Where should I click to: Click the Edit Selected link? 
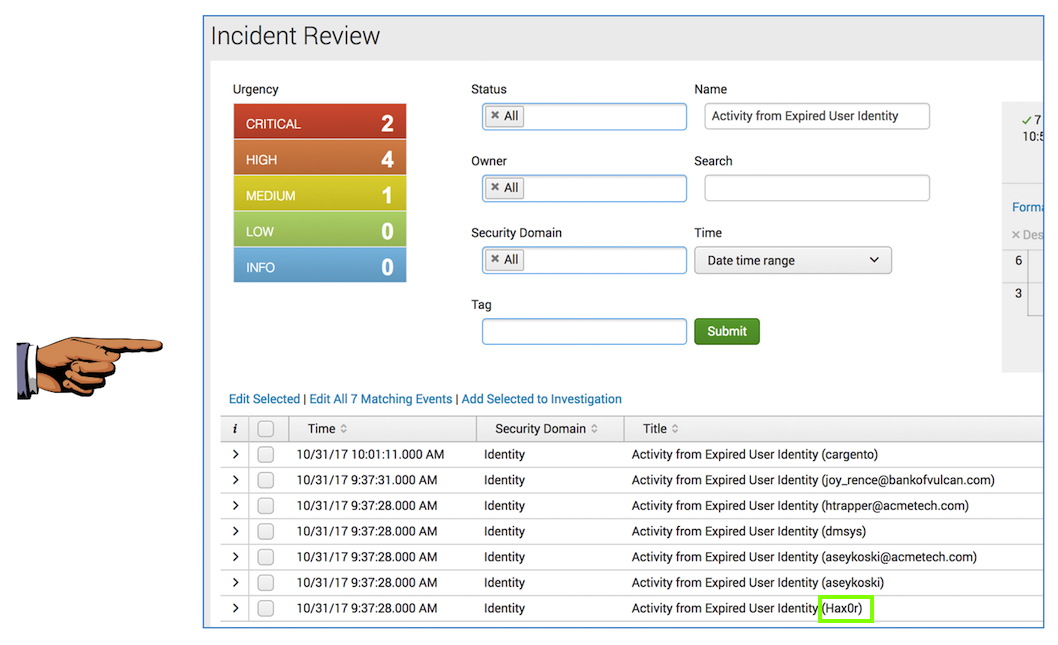(264, 399)
